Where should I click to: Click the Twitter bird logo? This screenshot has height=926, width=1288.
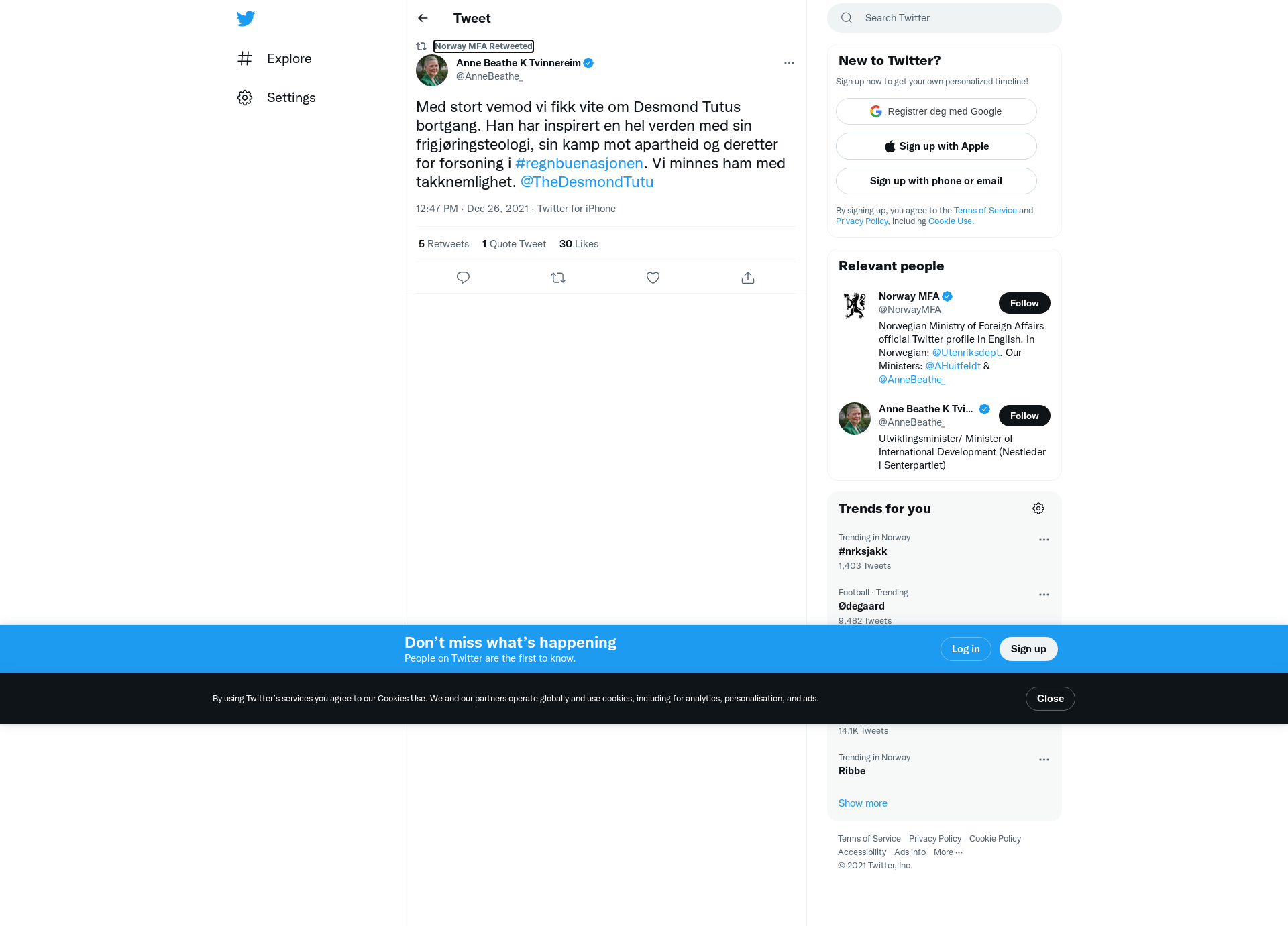pyautogui.click(x=246, y=18)
